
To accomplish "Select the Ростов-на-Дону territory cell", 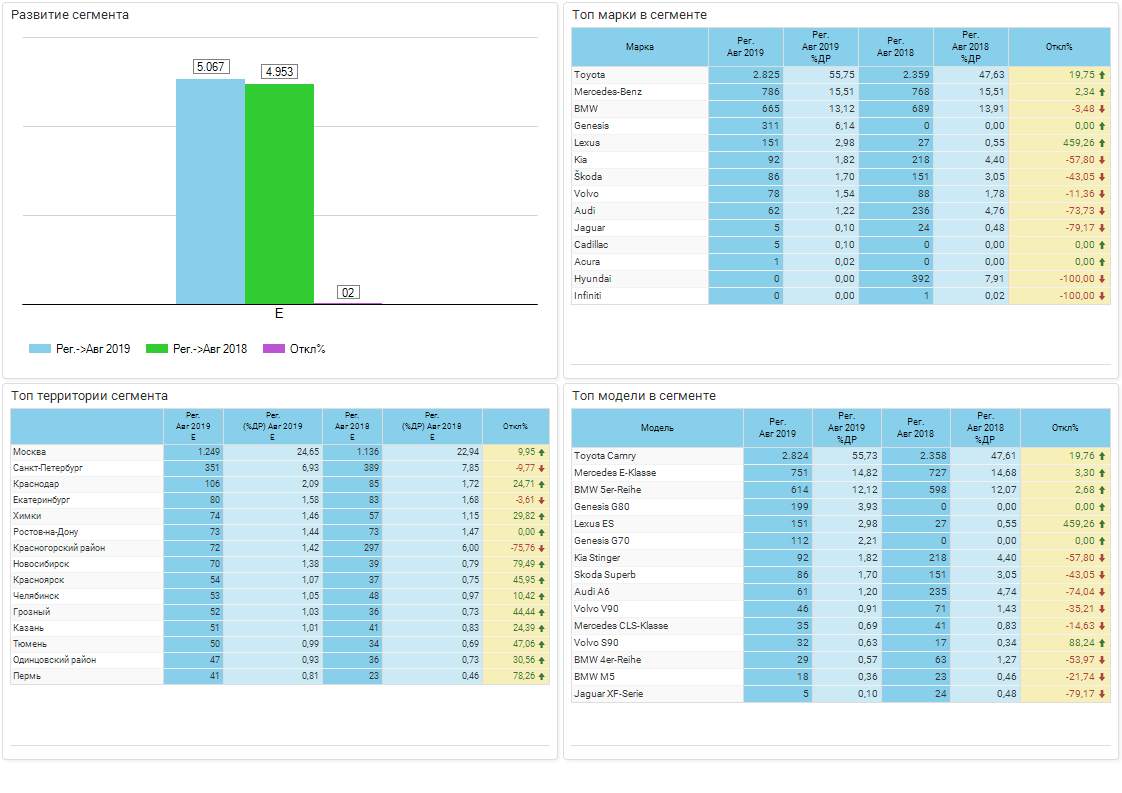I will pyautogui.click(x=87, y=532).
